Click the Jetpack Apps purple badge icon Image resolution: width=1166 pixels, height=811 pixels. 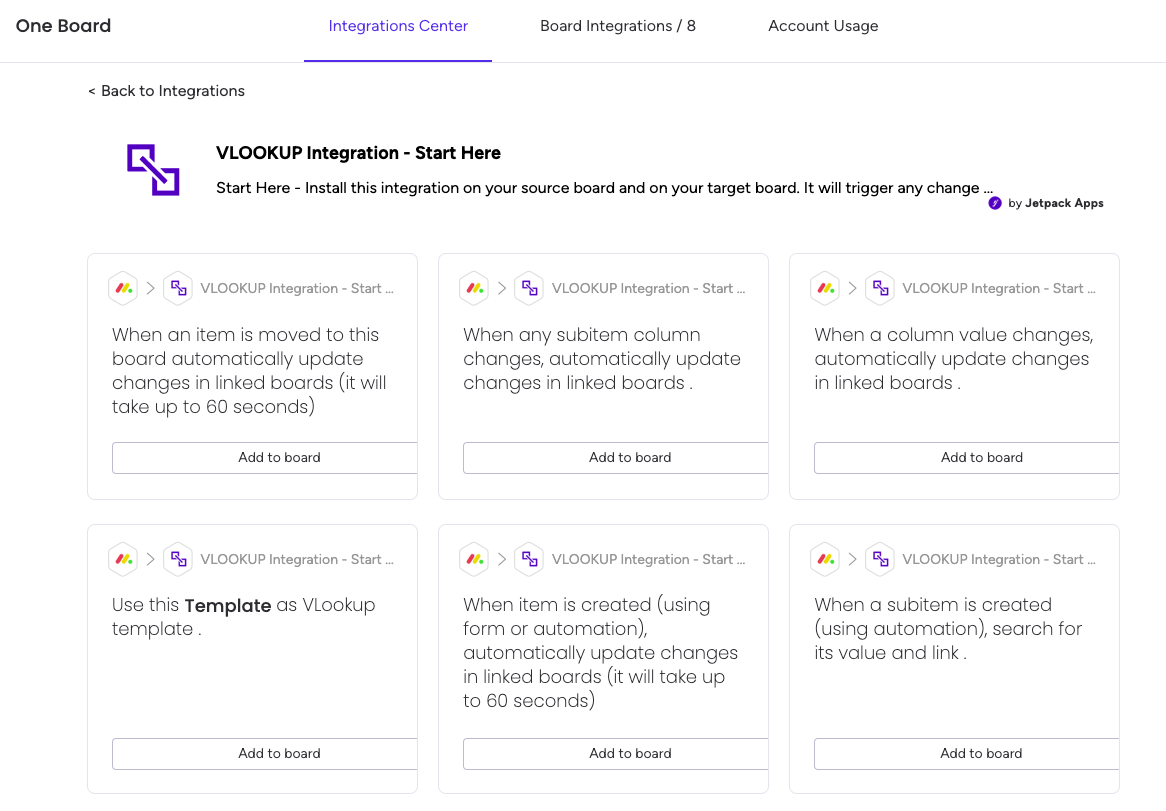(994, 203)
